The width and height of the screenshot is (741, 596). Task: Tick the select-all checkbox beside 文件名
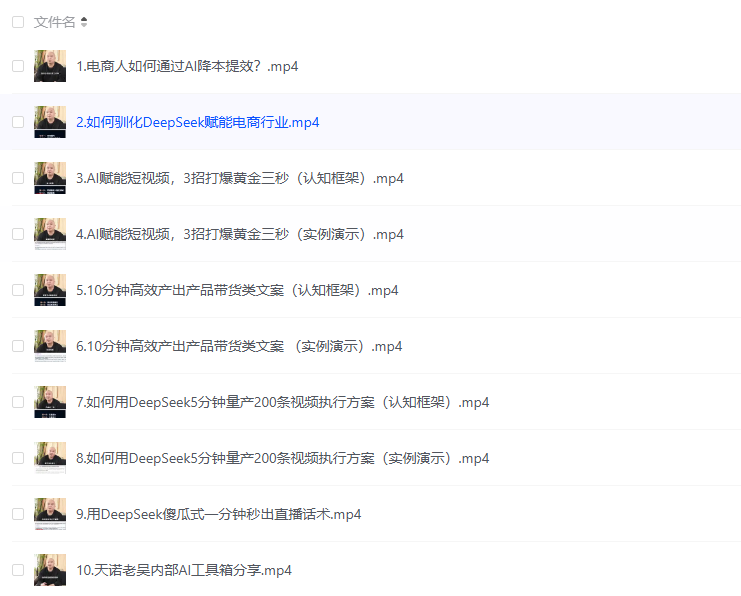click(x=18, y=22)
